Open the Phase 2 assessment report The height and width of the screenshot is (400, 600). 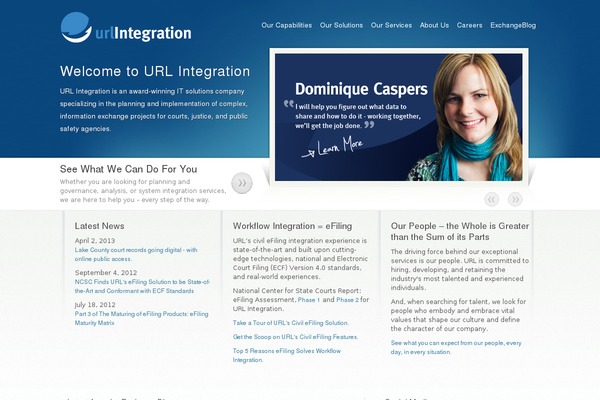[x=347, y=300]
